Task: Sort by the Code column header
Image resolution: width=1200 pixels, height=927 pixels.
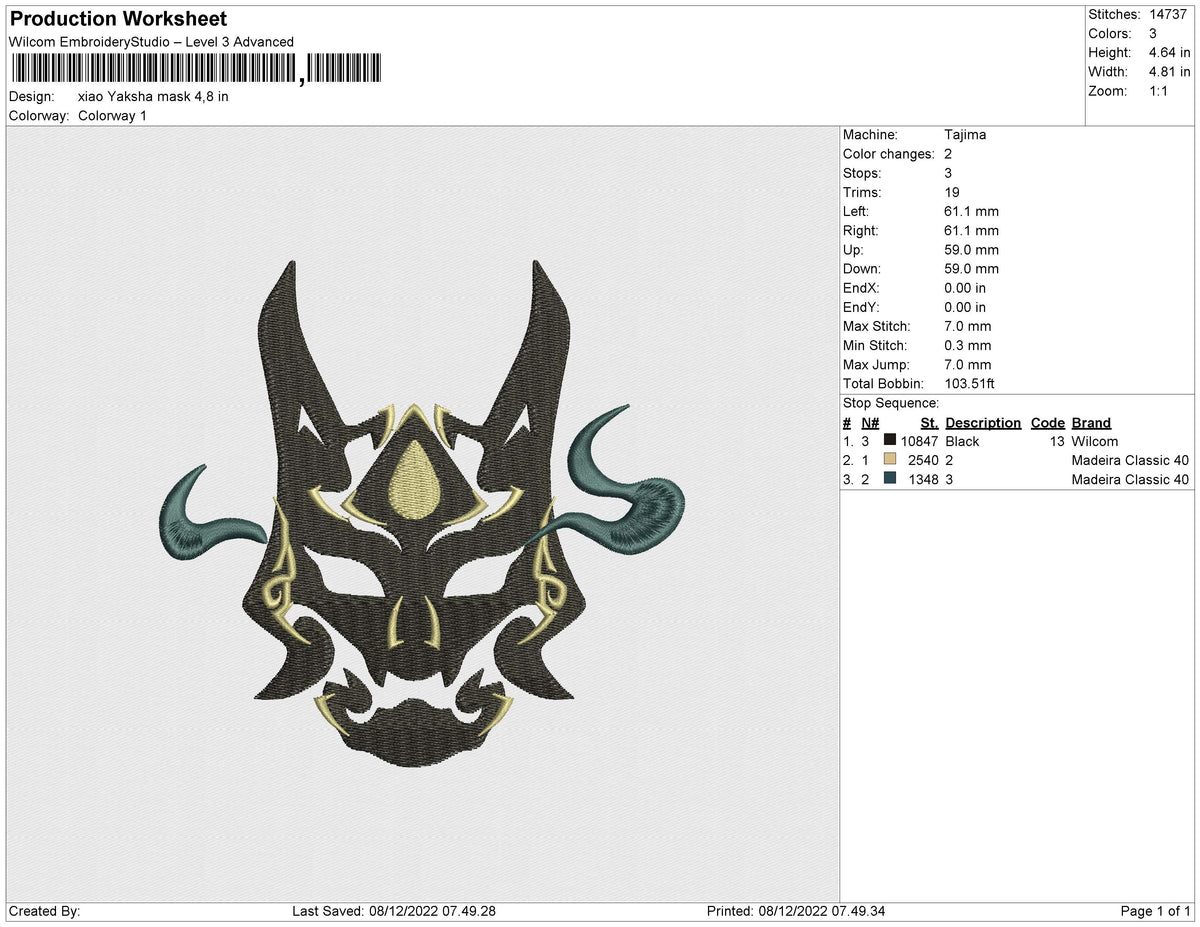Action: click(1047, 422)
